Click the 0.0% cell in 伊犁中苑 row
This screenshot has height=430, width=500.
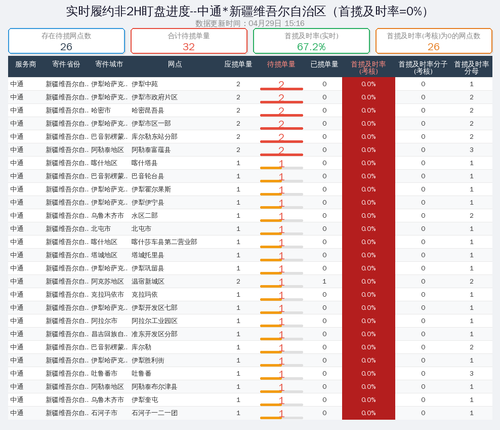[x=368, y=84]
